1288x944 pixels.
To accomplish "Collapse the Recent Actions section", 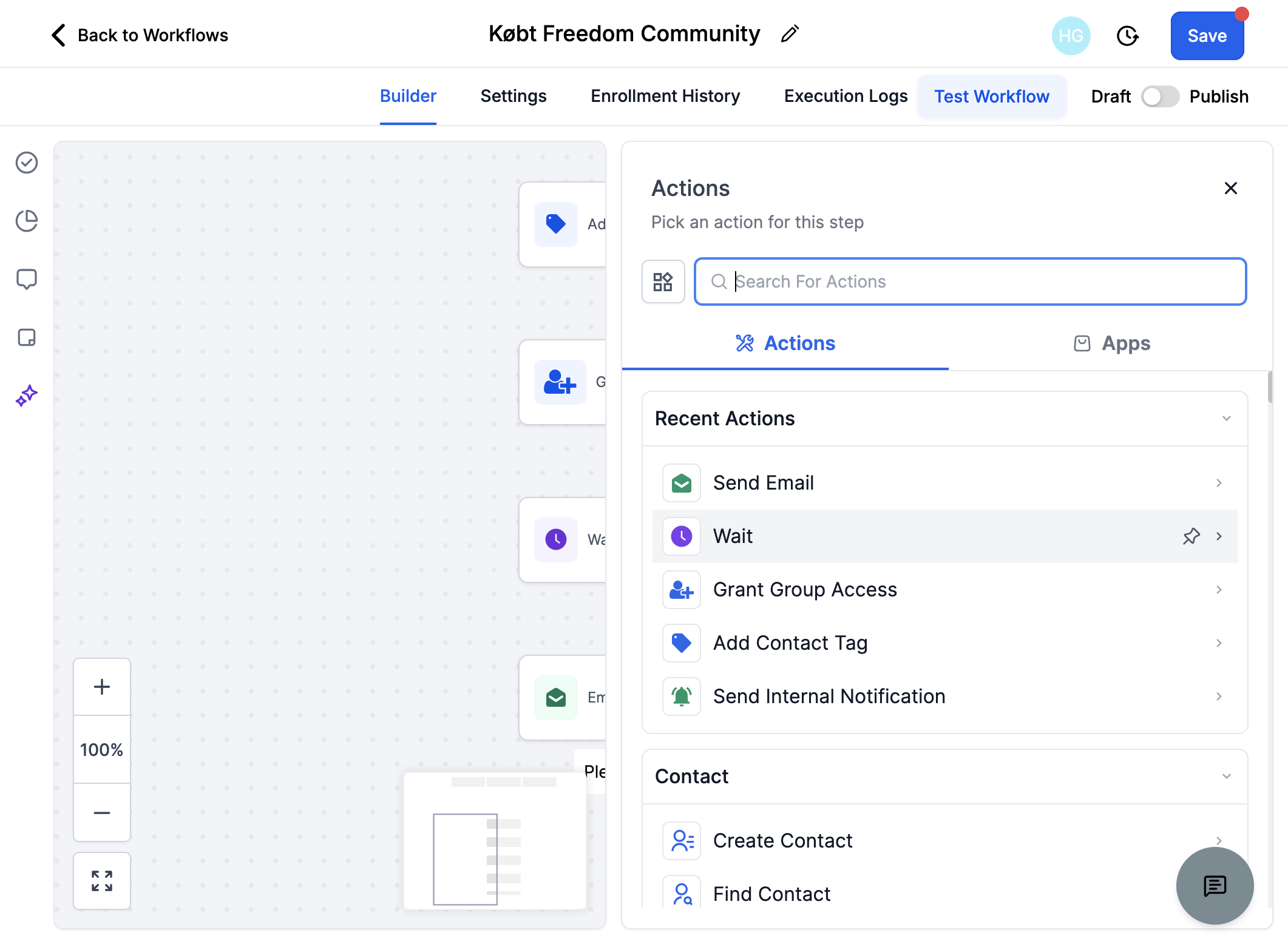I will (x=1227, y=419).
